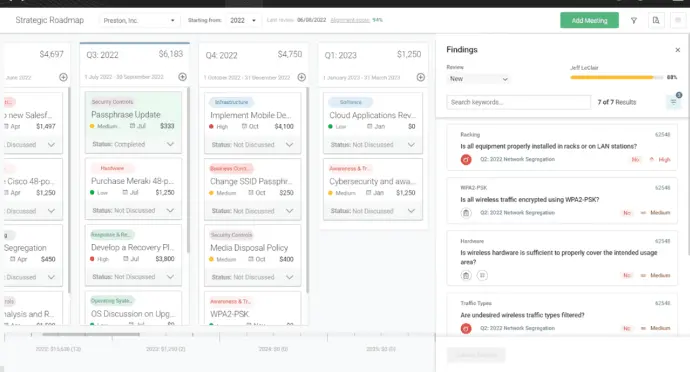Click the grayed menu icon in header
The height and width of the screenshot is (372, 690).
(678, 20)
